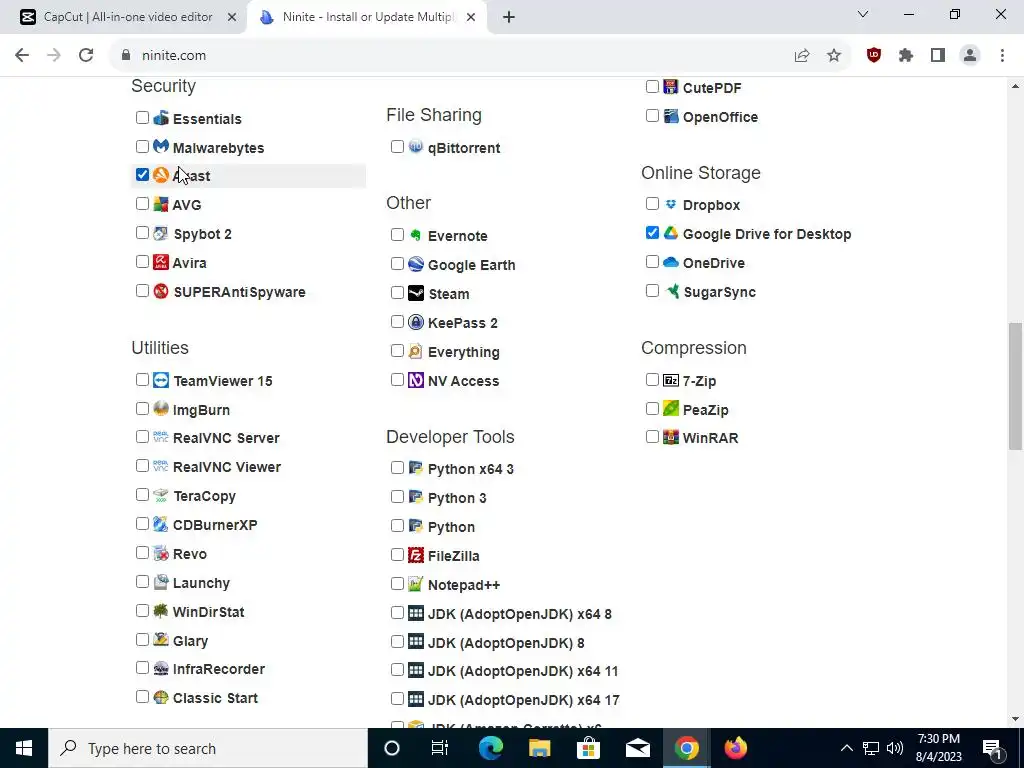Open File Explorer from the taskbar
Image resolution: width=1024 pixels, height=768 pixels.
(539, 748)
